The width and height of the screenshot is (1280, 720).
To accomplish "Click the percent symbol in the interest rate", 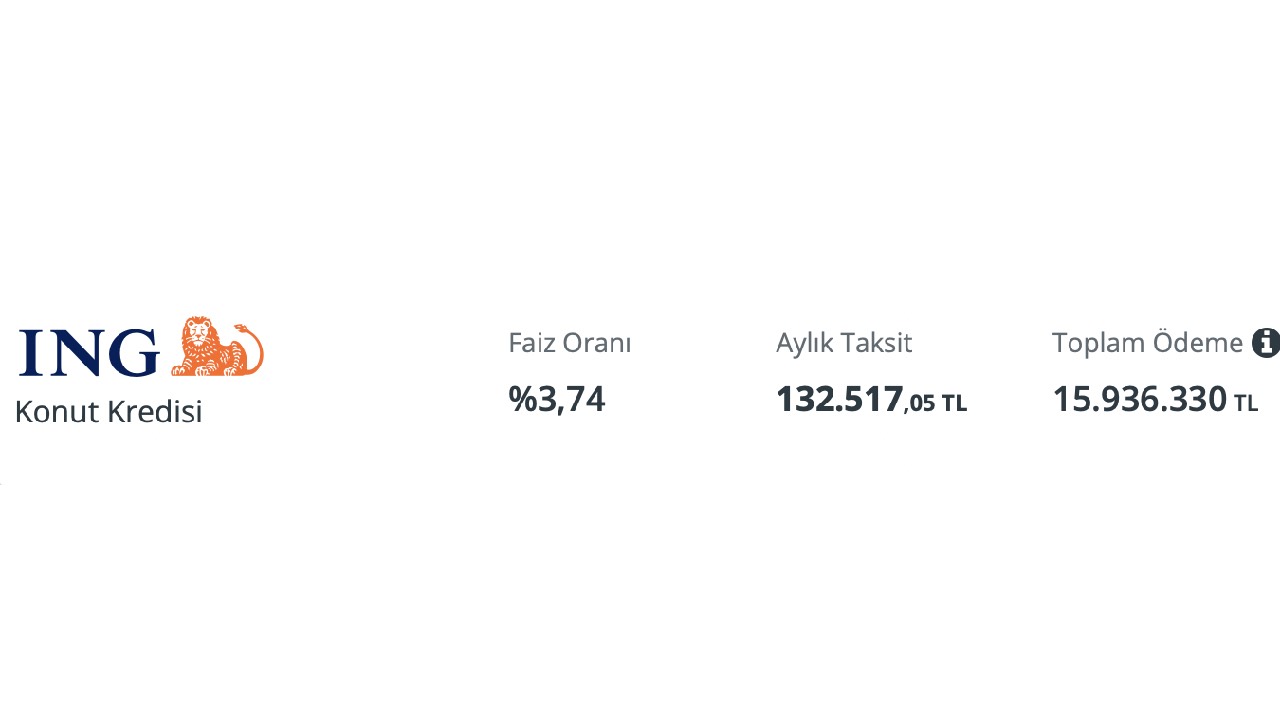I will click(x=522, y=399).
